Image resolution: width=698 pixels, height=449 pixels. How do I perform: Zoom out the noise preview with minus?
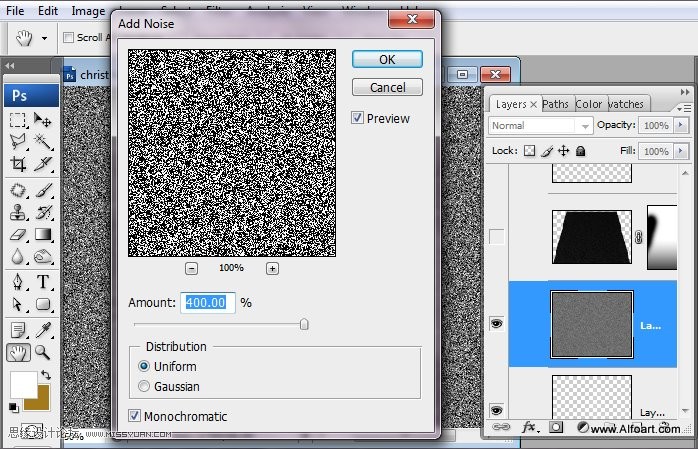191,268
